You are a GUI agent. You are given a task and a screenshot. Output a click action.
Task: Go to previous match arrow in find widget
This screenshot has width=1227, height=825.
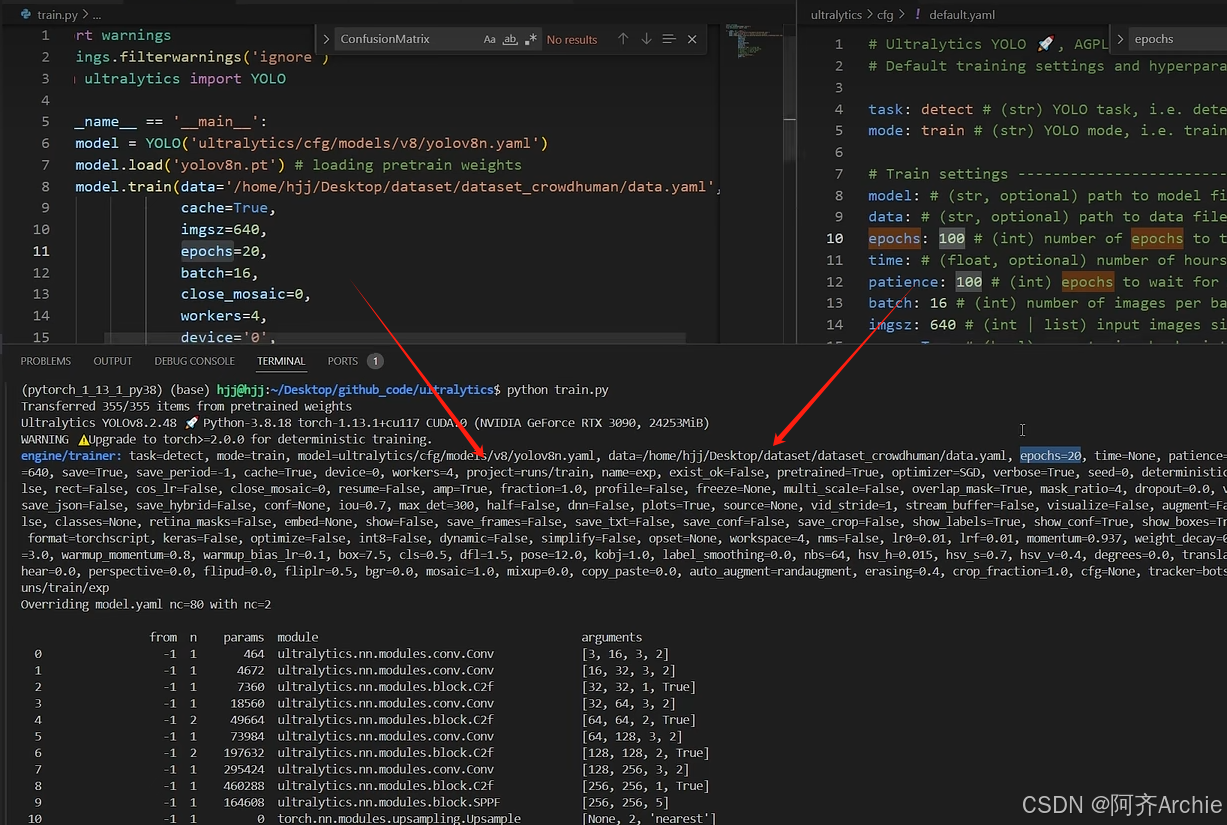click(x=623, y=39)
